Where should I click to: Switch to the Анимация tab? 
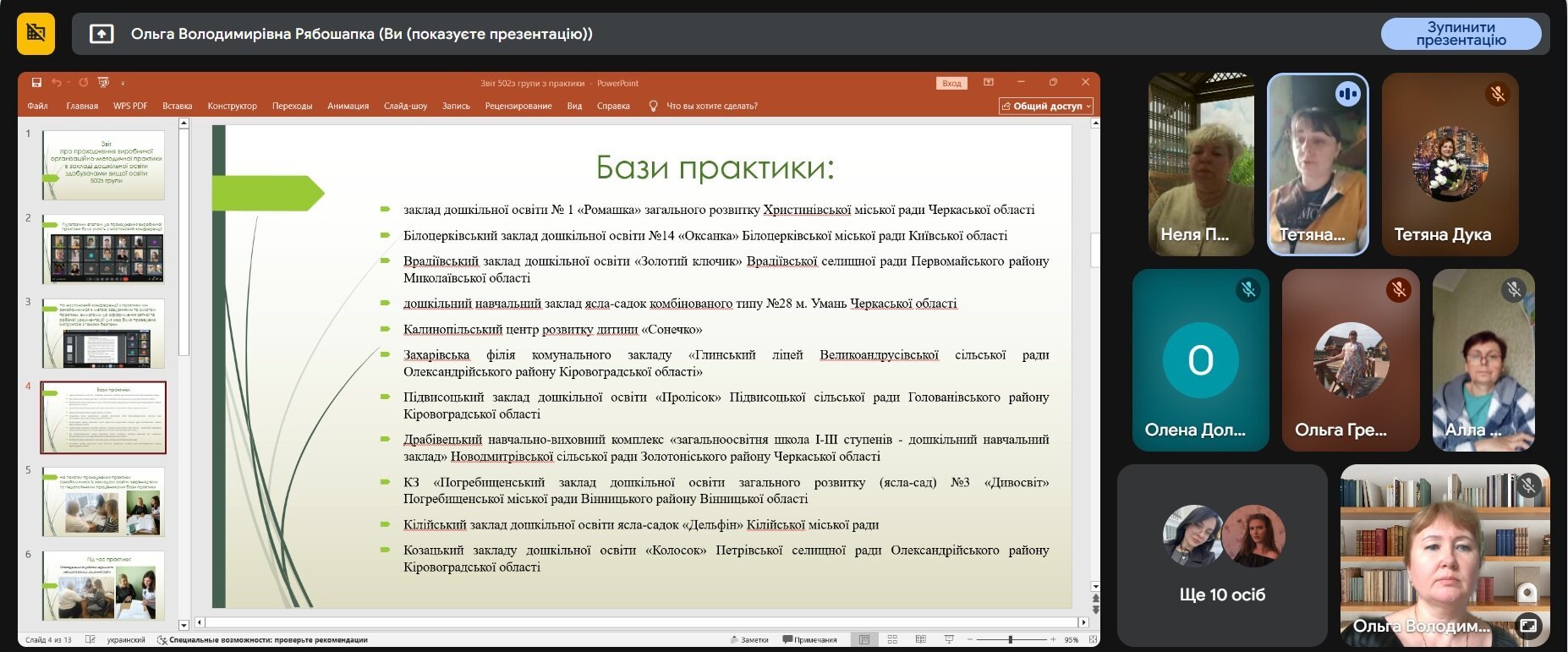348,107
